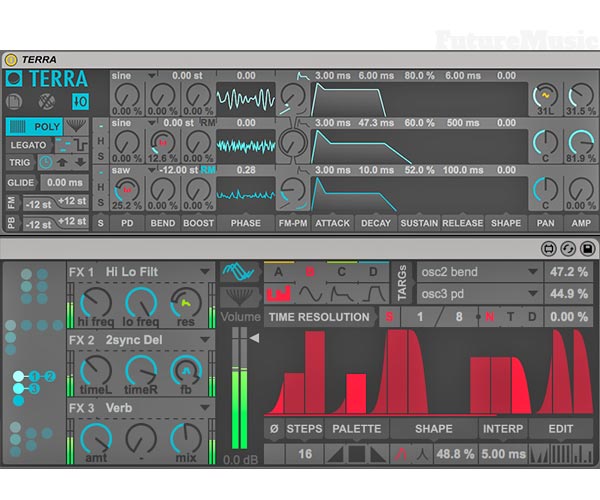The width and height of the screenshot is (600, 500).
Task: Click the LEGATO button
Action: click(x=28, y=145)
